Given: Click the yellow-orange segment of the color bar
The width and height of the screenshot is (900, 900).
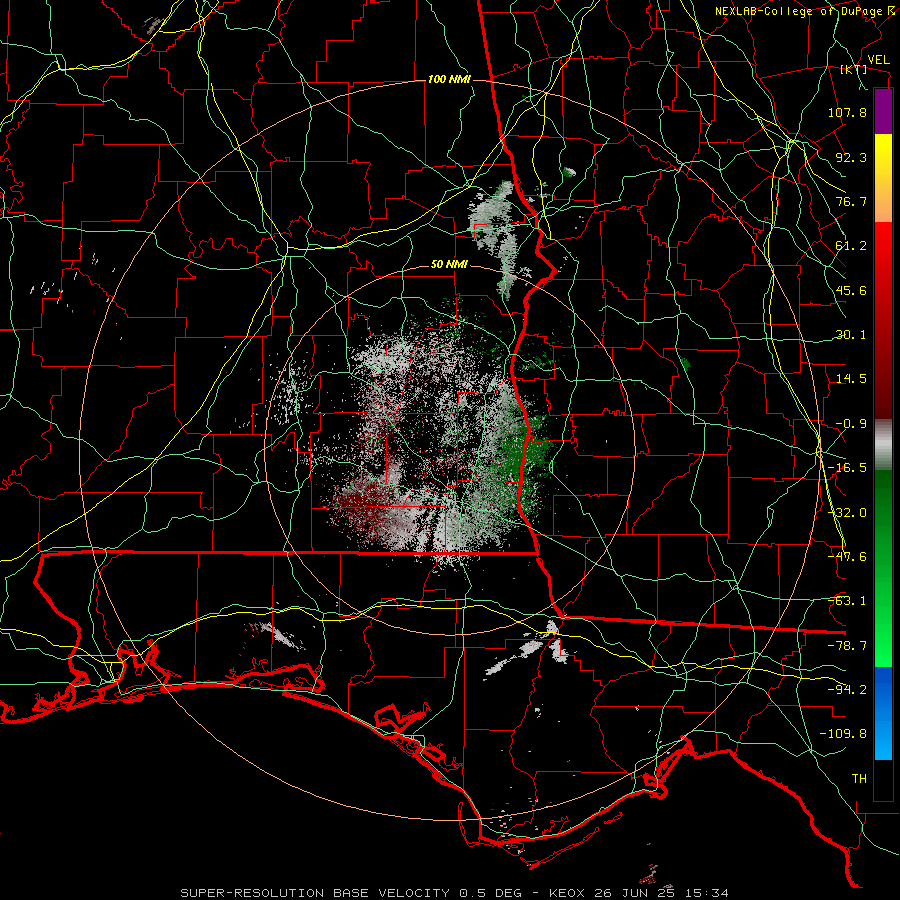Looking at the screenshot, I should [883, 178].
